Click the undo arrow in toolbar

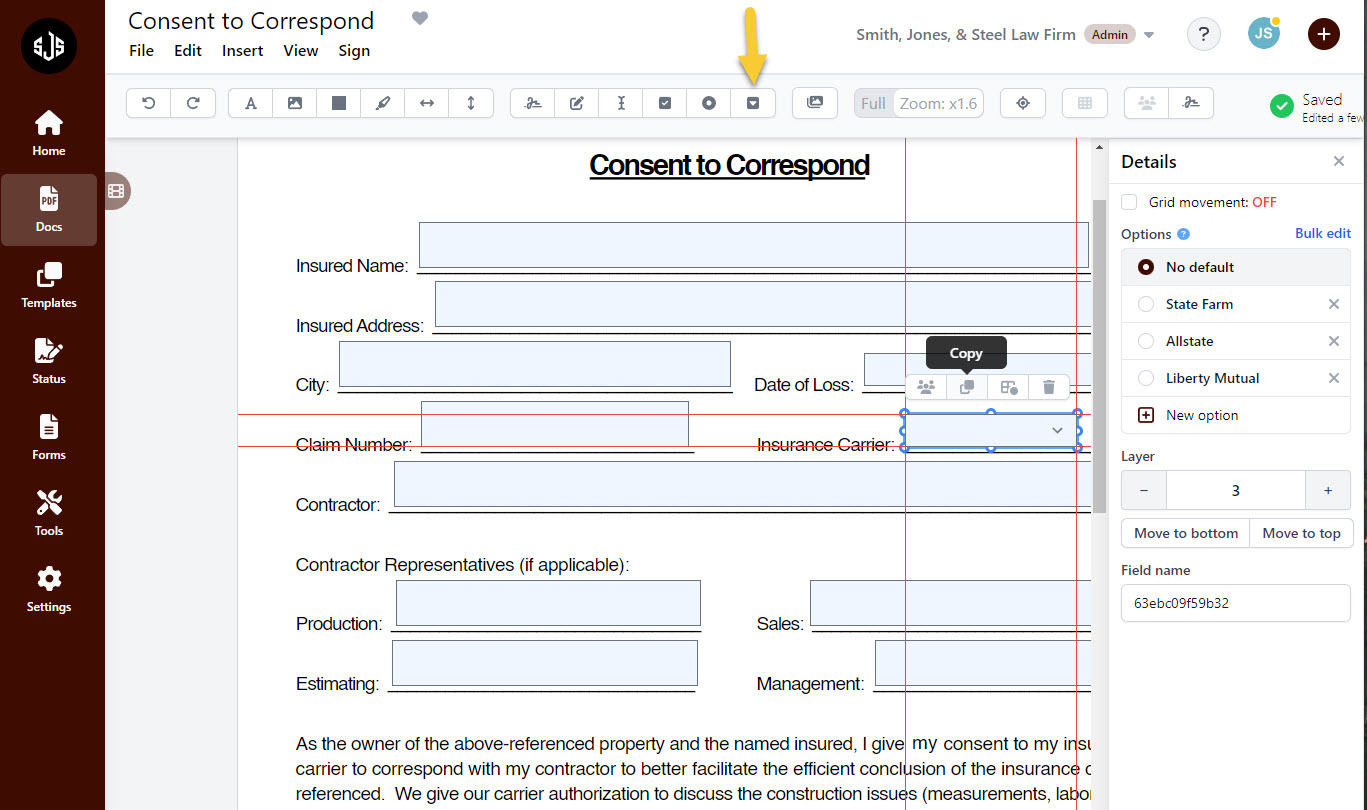click(149, 103)
